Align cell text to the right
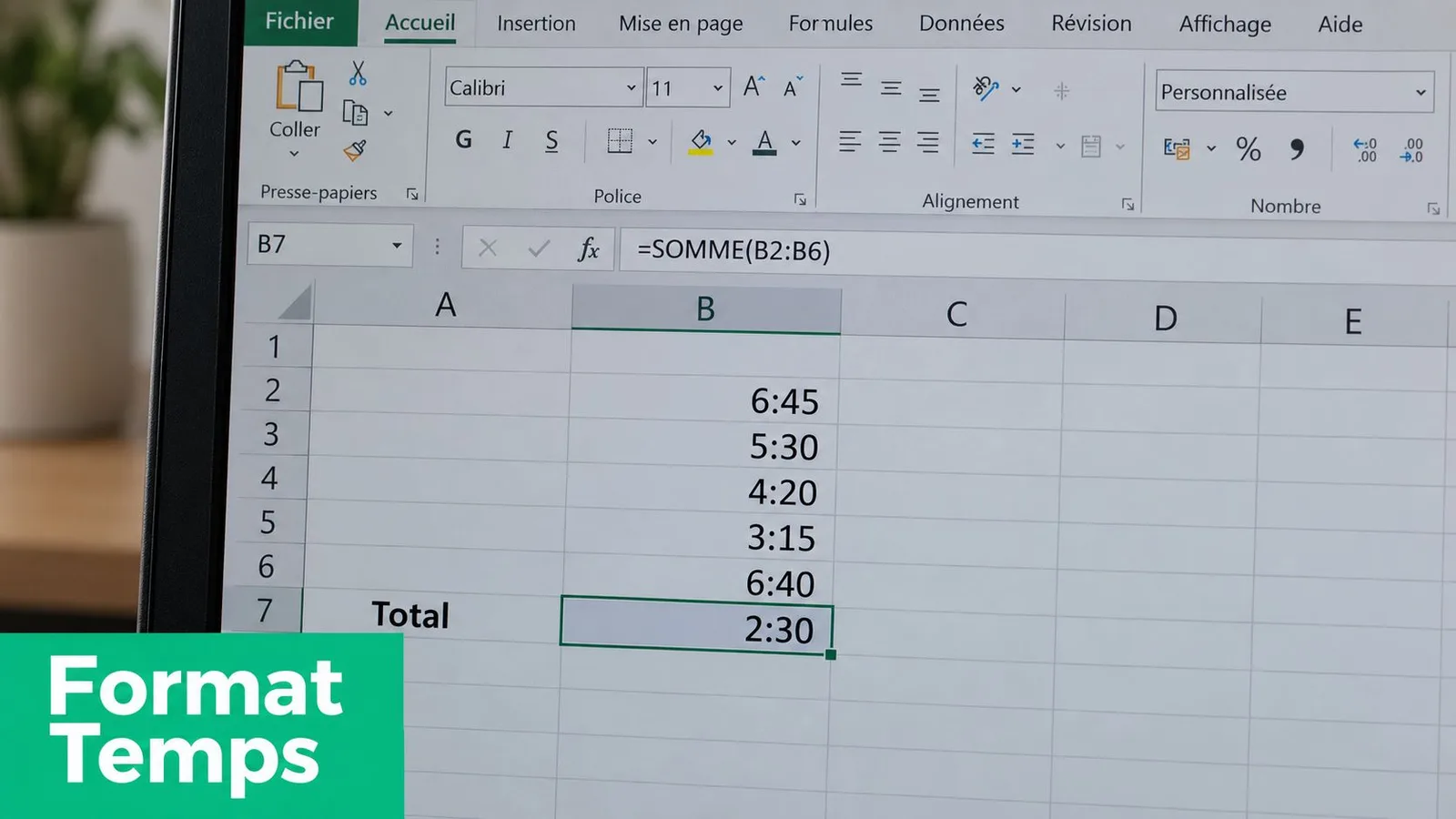This screenshot has height=819, width=1456. (928, 143)
